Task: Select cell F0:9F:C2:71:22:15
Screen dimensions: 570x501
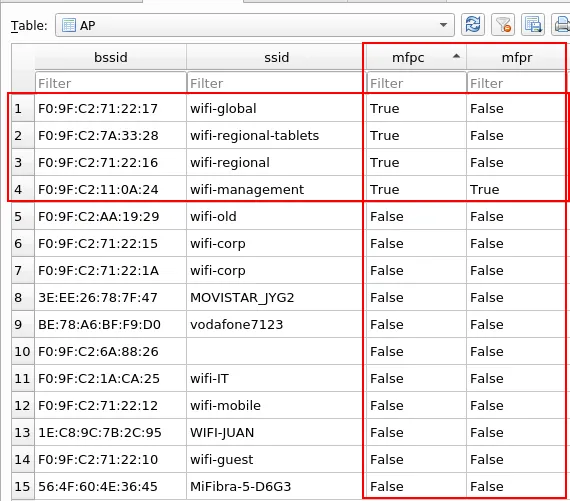Action: click(111, 244)
